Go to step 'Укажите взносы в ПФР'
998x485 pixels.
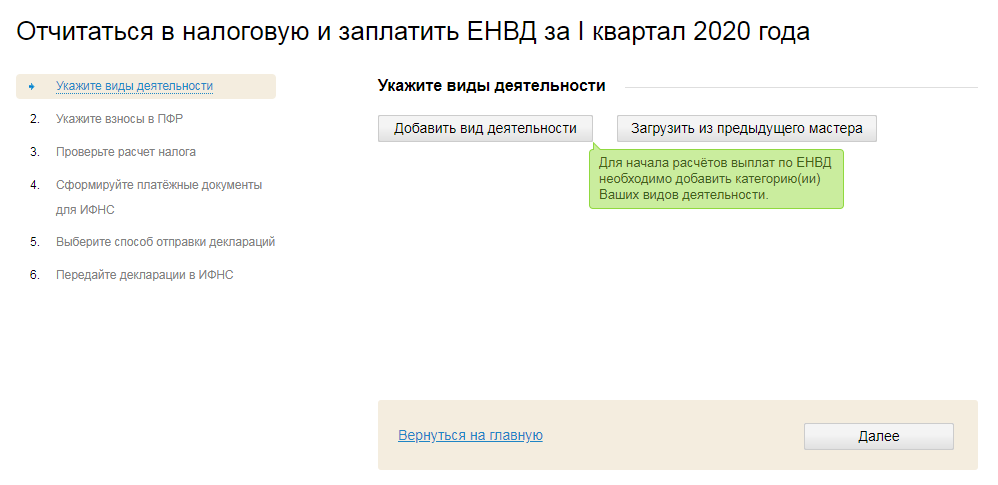(x=119, y=119)
